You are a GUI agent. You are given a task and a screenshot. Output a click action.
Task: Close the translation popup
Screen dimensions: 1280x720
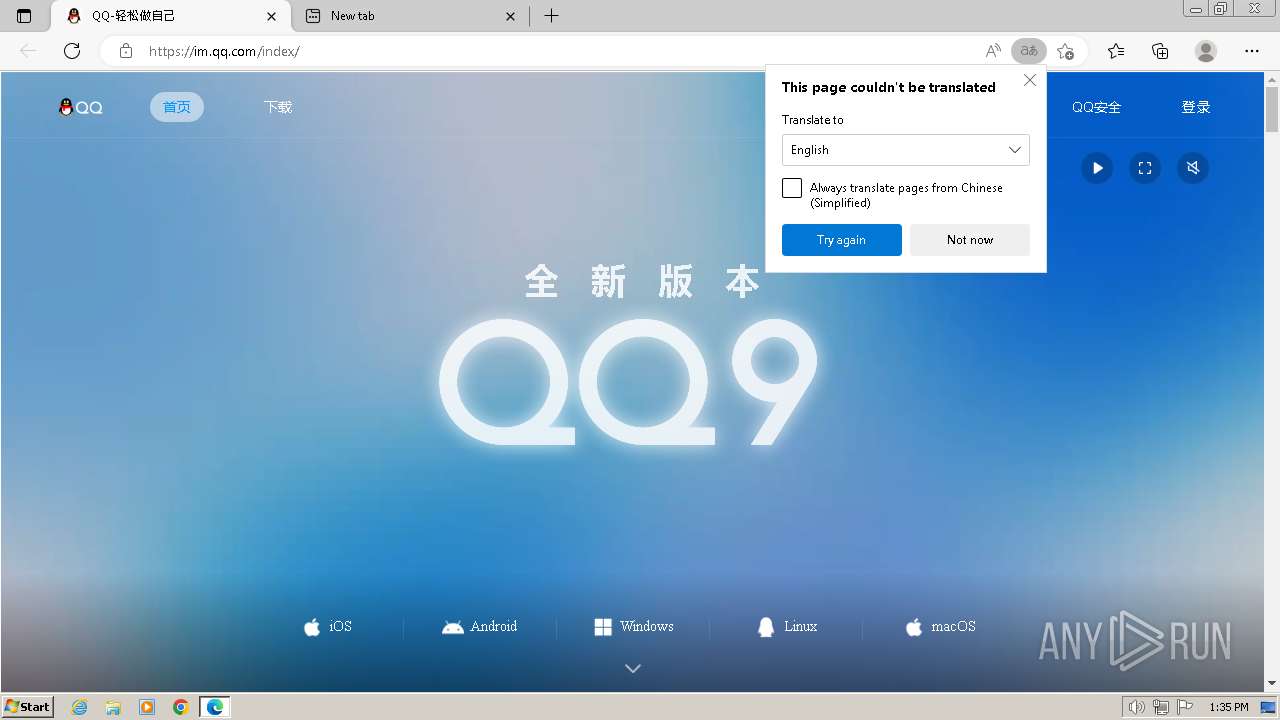point(1030,80)
